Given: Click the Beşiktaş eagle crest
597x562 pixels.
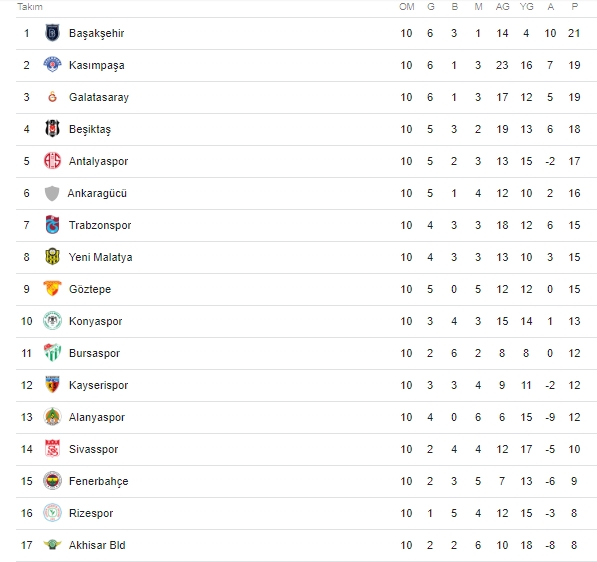Looking at the screenshot, I should click(x=52, y=129).
